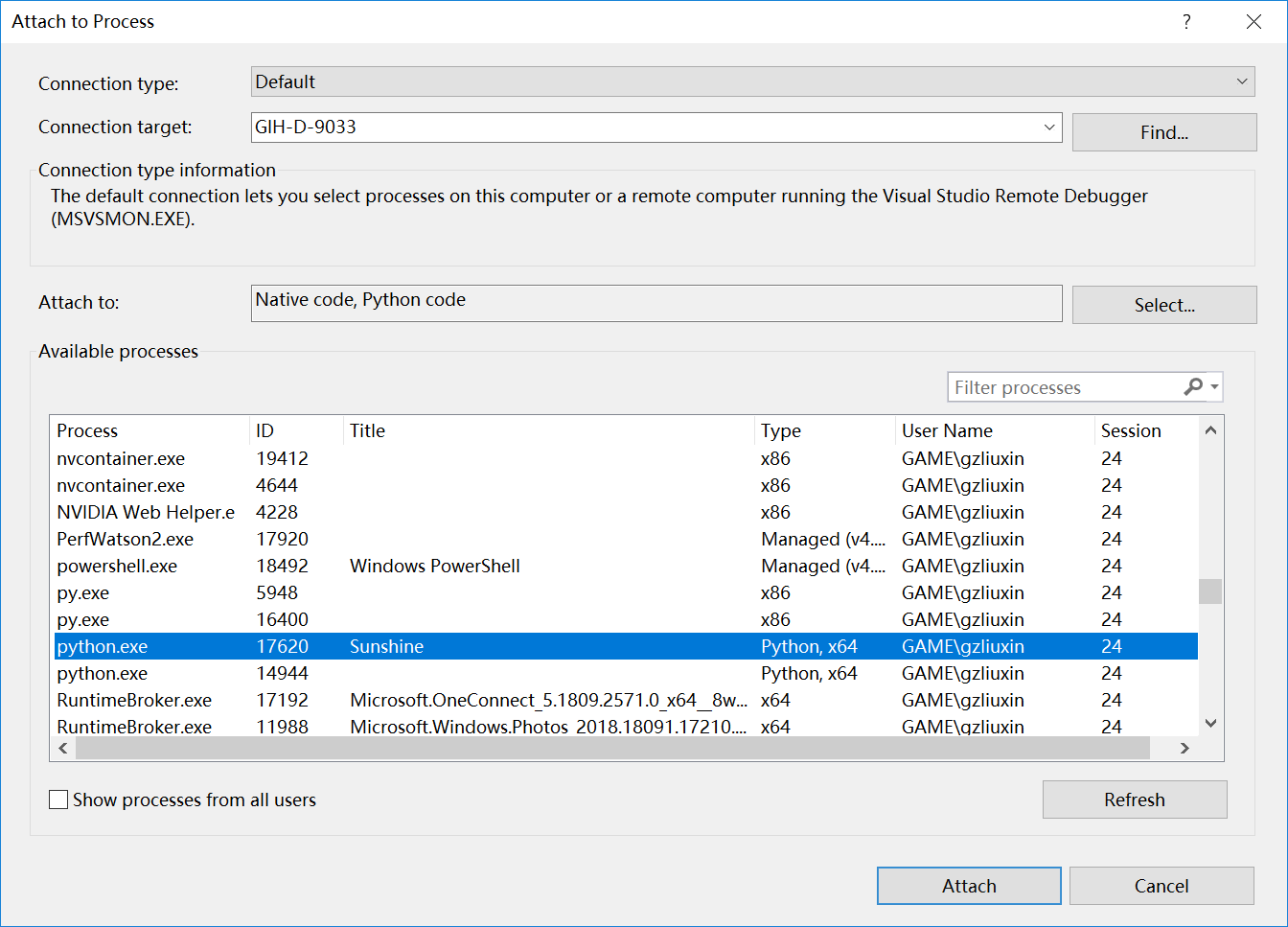Click the Attach button
The width and height of the screenshot is (1288, 927).
969,886
